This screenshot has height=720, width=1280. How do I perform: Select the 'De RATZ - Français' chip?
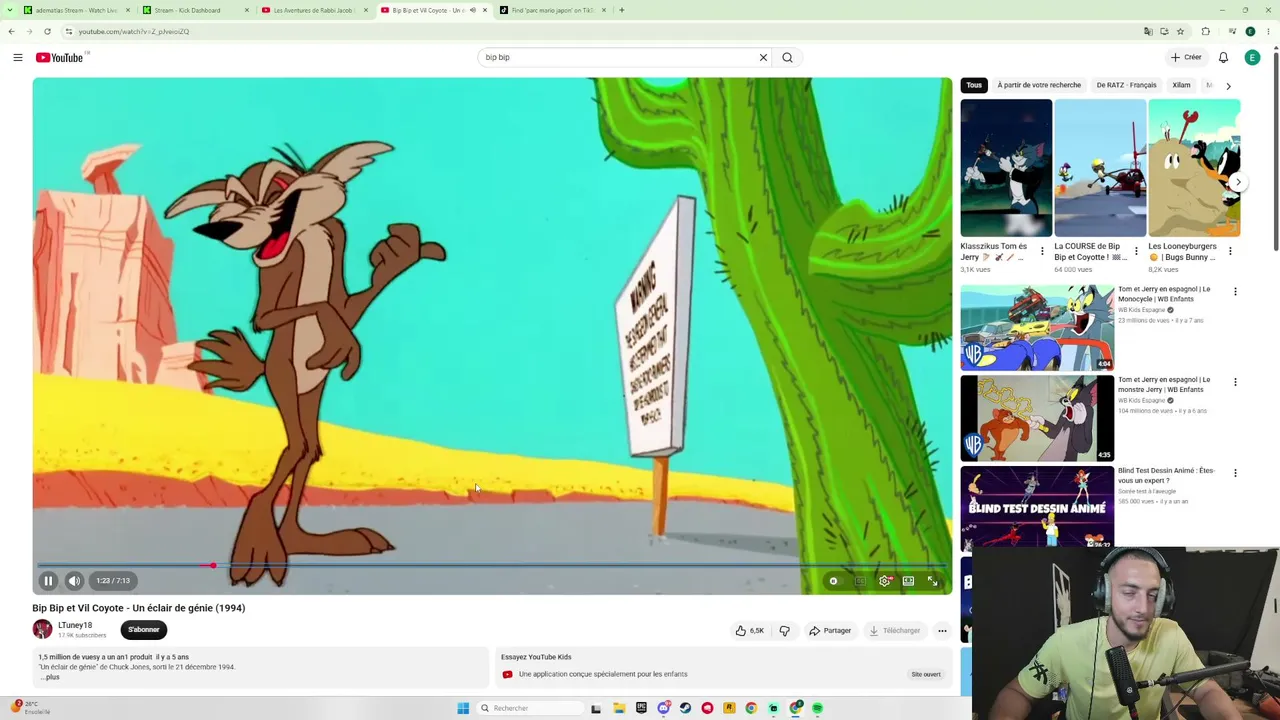(1126, 85)
